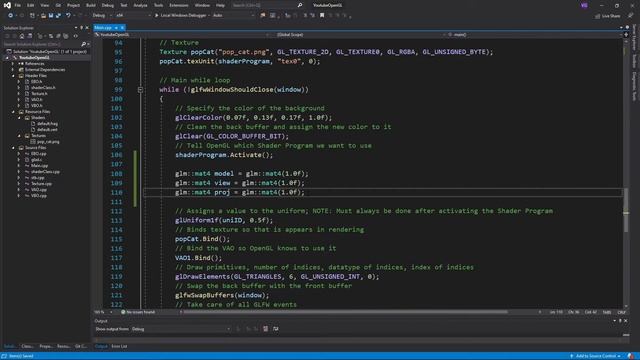Collapse the Source Files folder
This screenshot has height=360, width=640.
tap(13, 148)
